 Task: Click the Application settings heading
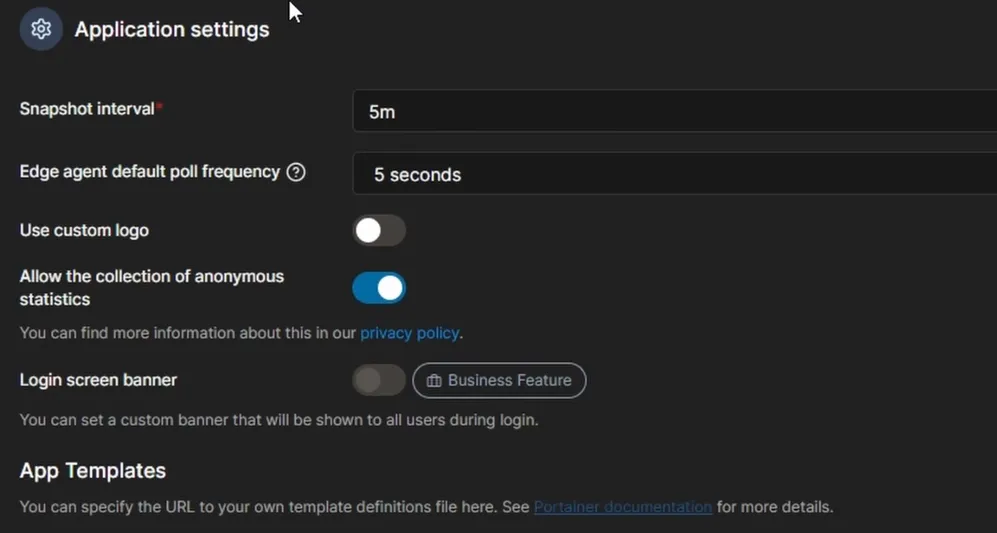coord(172,29)
